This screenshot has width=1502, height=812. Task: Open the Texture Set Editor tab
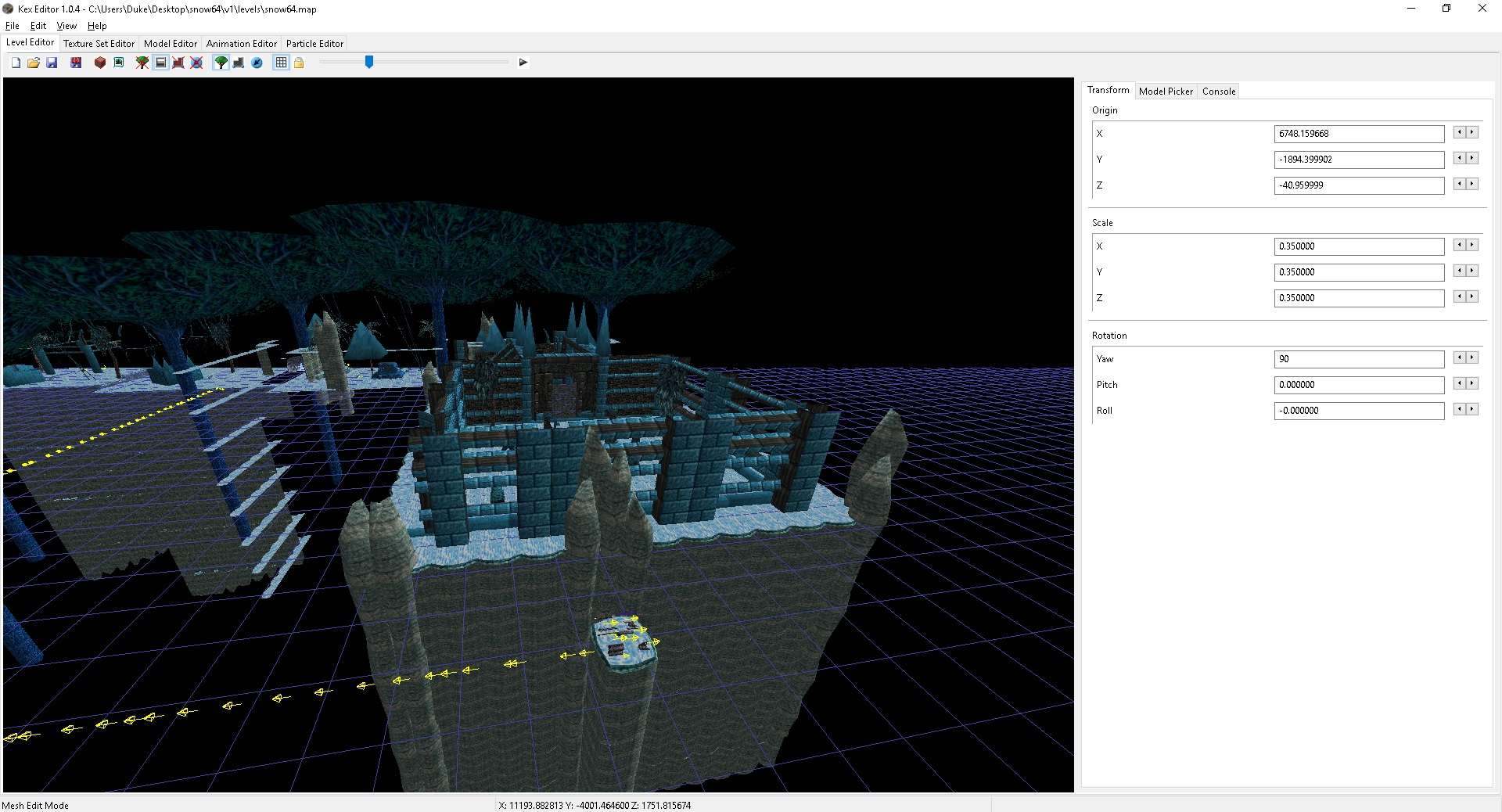click(99, 44)
